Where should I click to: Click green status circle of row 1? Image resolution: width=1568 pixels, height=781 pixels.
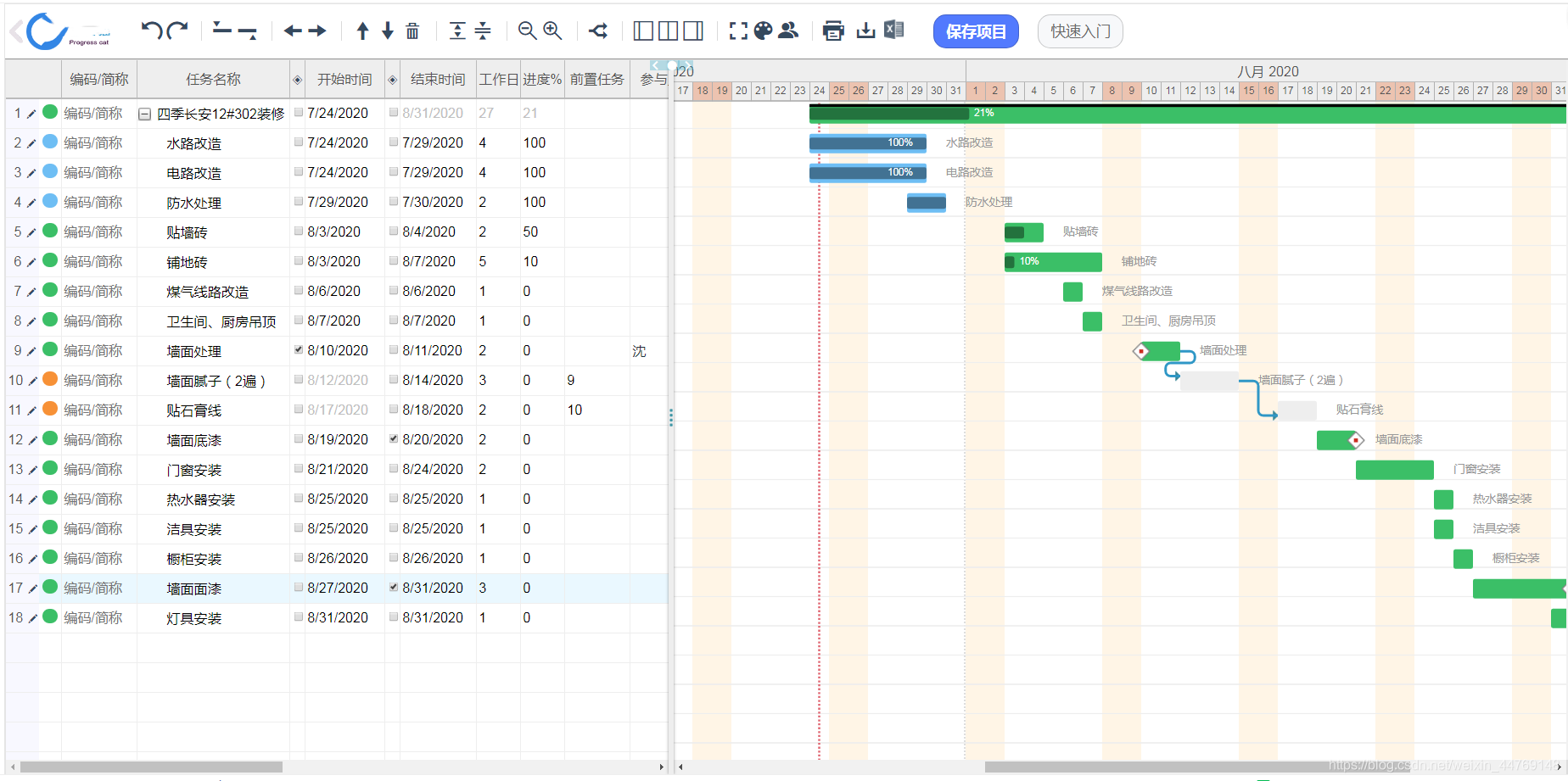coord(50,111)
